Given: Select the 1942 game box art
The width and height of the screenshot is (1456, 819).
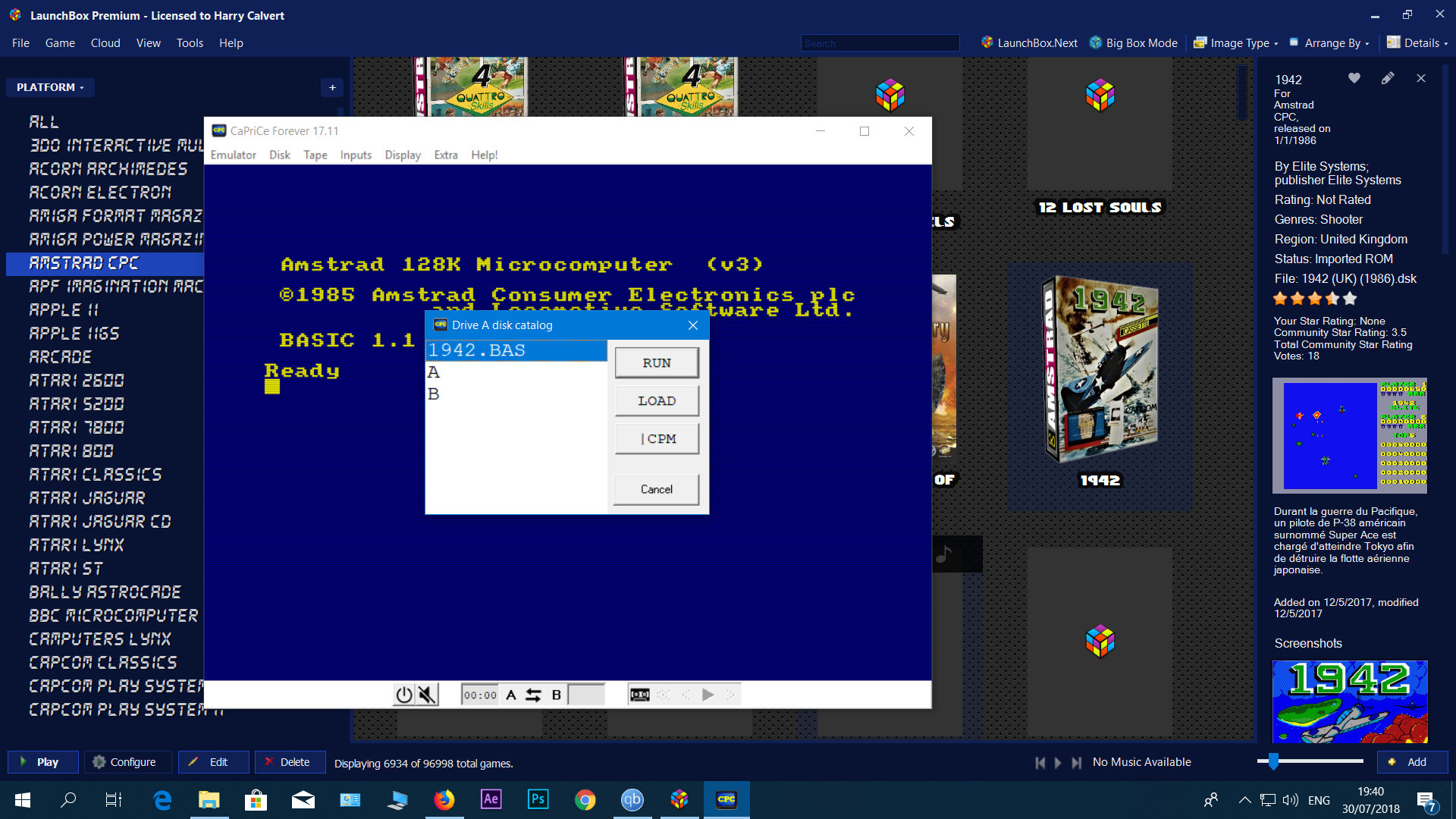Looking at the screenshot, I should point(1100,369).
